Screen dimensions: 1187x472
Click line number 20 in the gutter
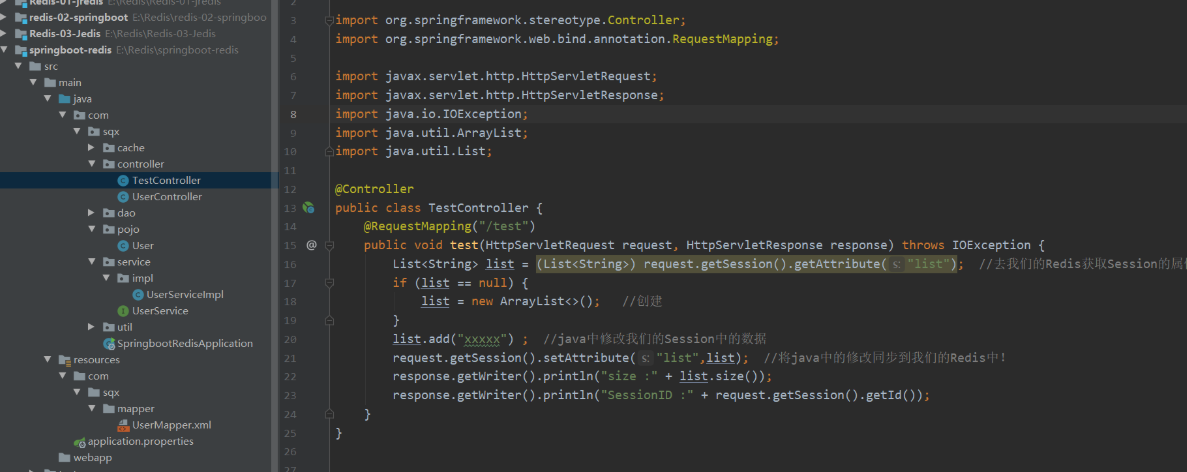point(291,339)
